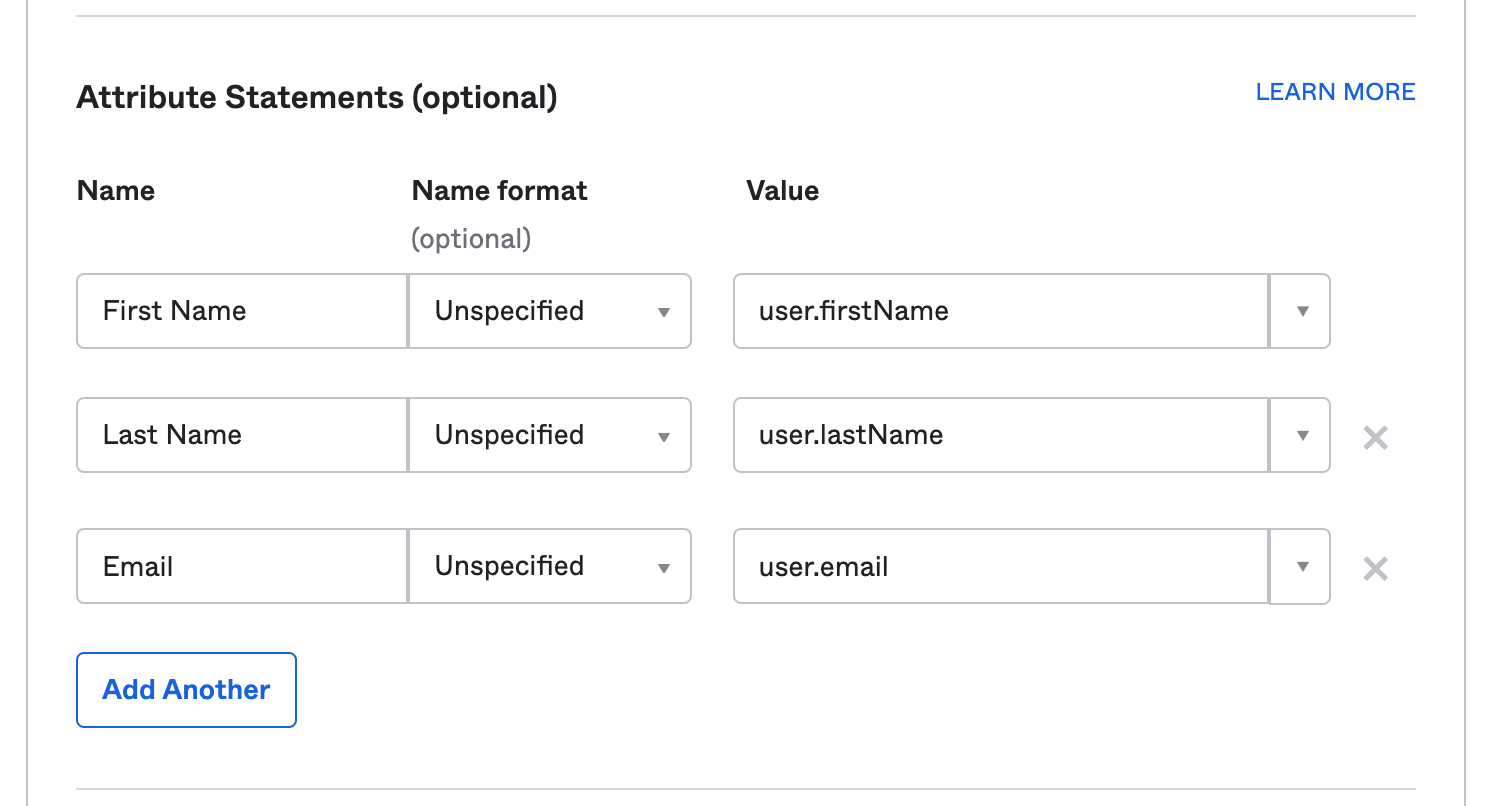This screenshot has width=1490, height=806.
Task: Open value suggestions arrow for user.firstName
Action: click(x=1300, y=311)
